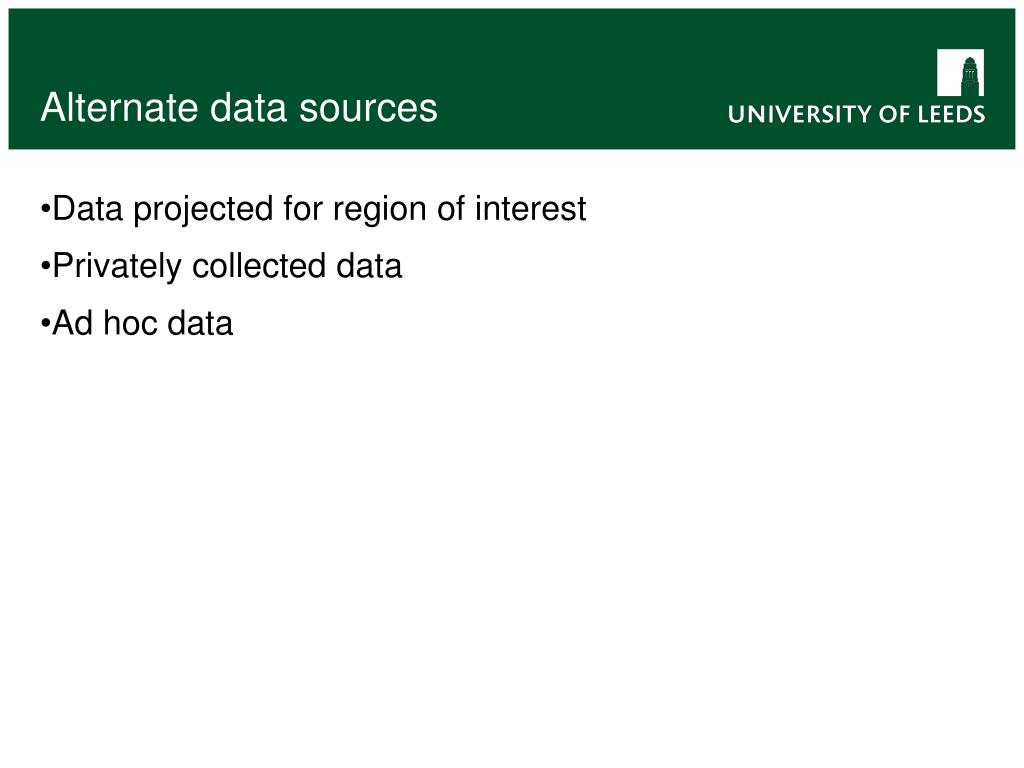Click the word collected in second bullet
Viewport: 1024px width, 768px height.
coord(259,266)
